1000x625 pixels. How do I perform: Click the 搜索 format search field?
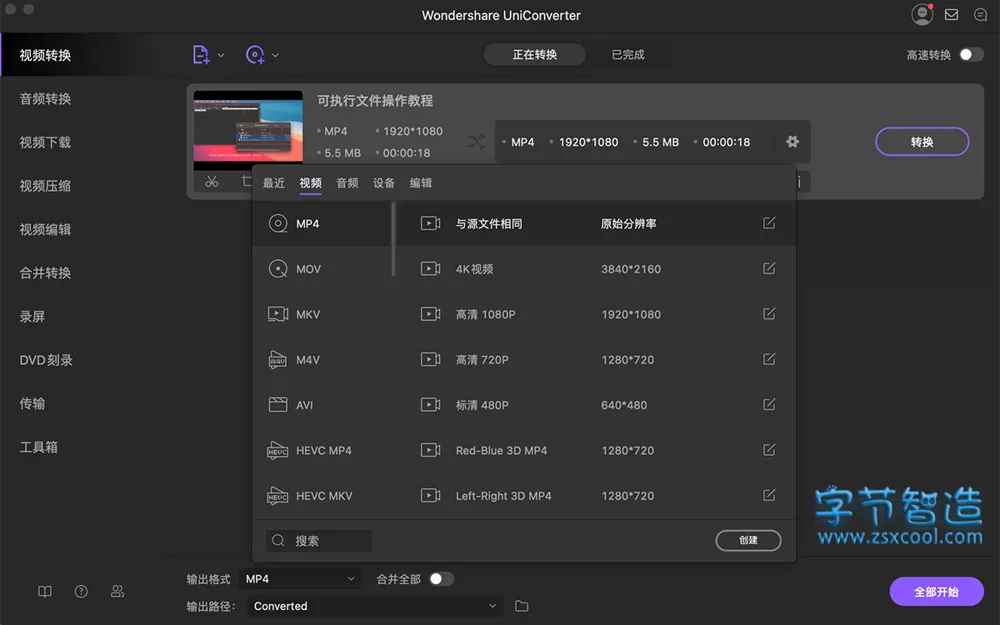[319, 540]
